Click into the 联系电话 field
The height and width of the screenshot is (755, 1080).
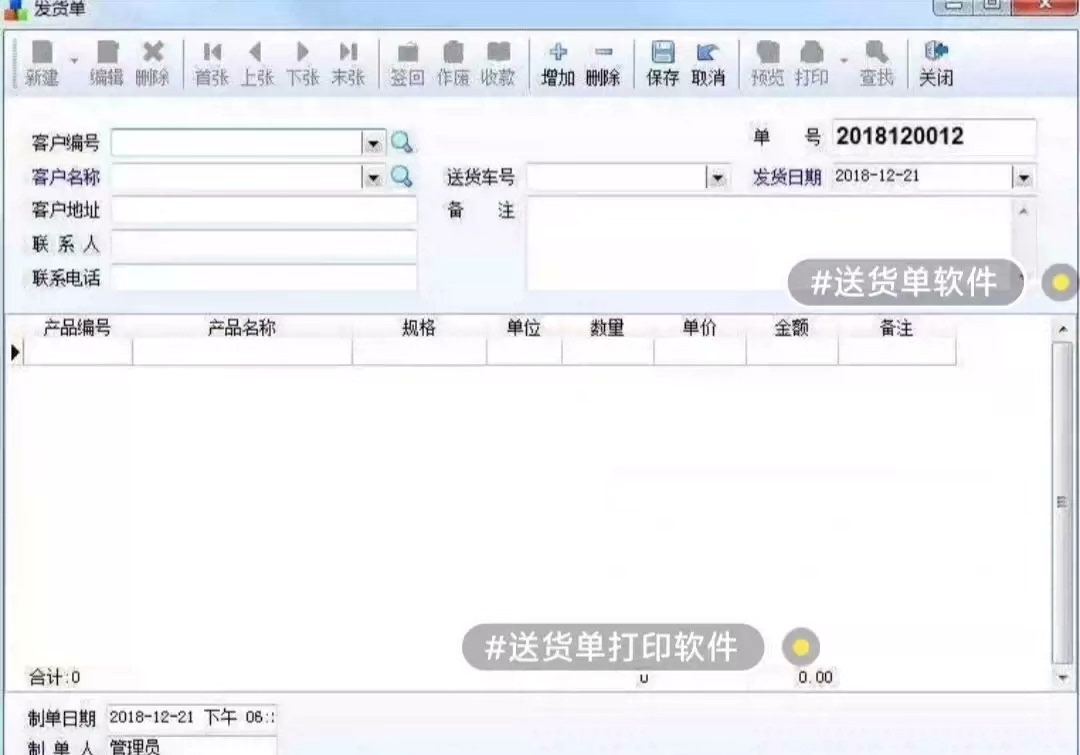pyautogui.click(x=264, y=278)
